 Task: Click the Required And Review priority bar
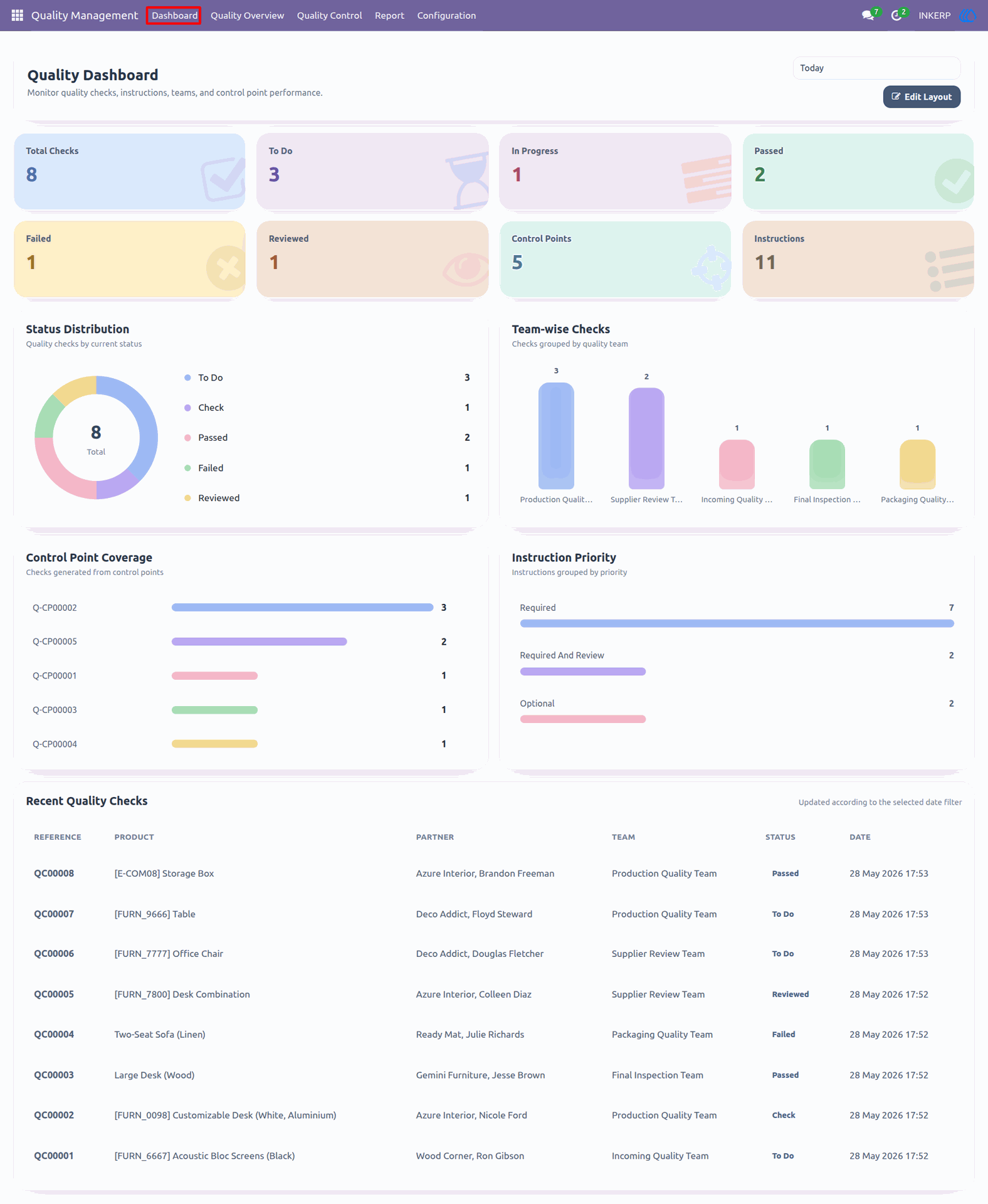pyautogui.click(x=582, y=672)
